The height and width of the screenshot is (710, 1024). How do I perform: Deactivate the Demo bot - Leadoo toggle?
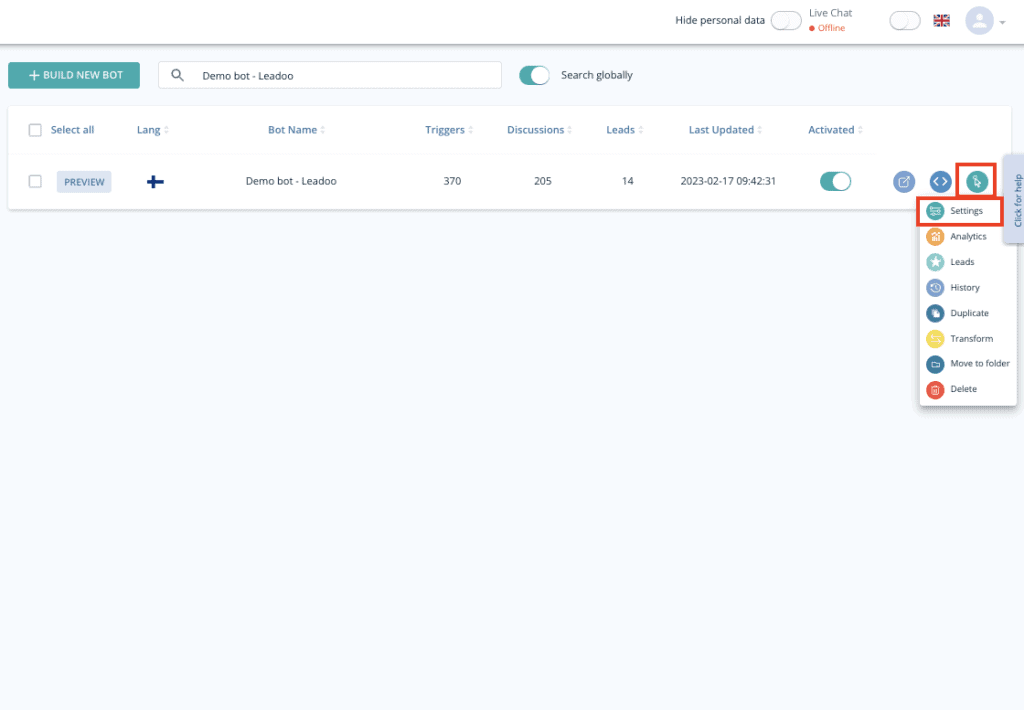835,181
